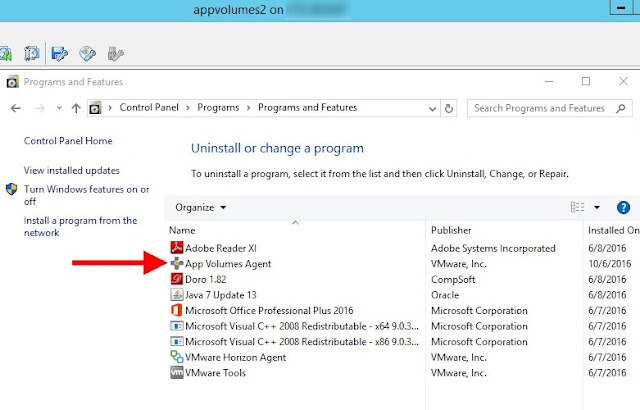Open Install a program from the network

(x=80, y=226)
